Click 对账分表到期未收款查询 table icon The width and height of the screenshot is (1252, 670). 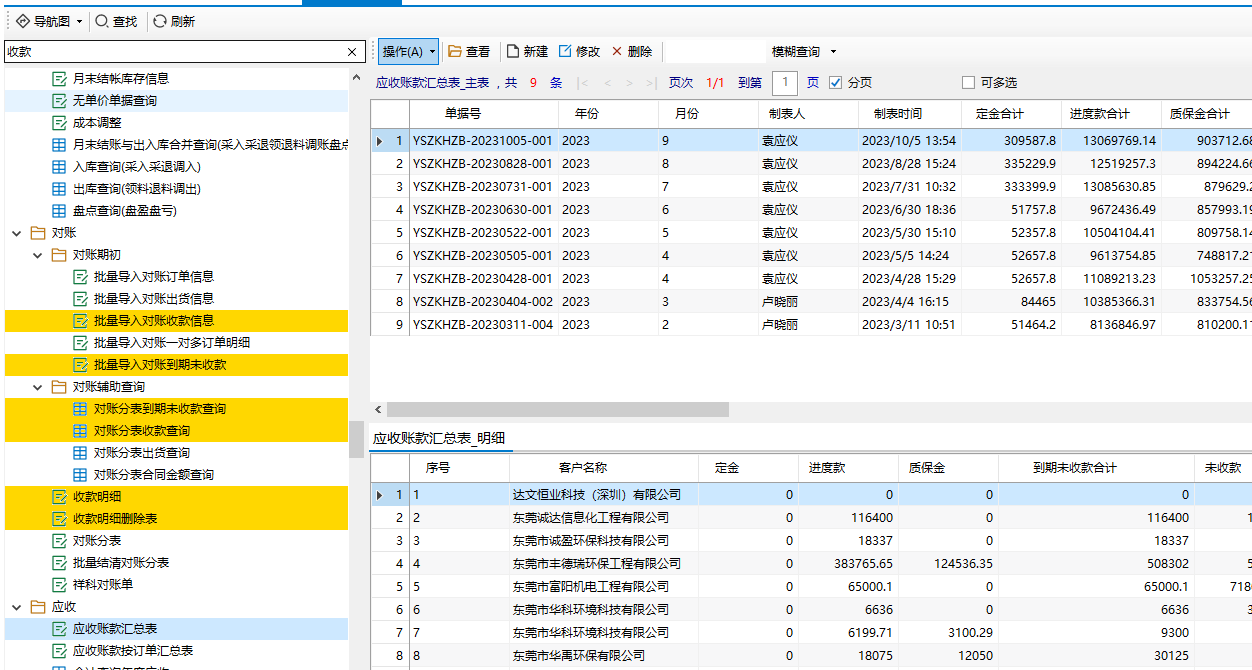pyautogui.click(x=80, y=409)
